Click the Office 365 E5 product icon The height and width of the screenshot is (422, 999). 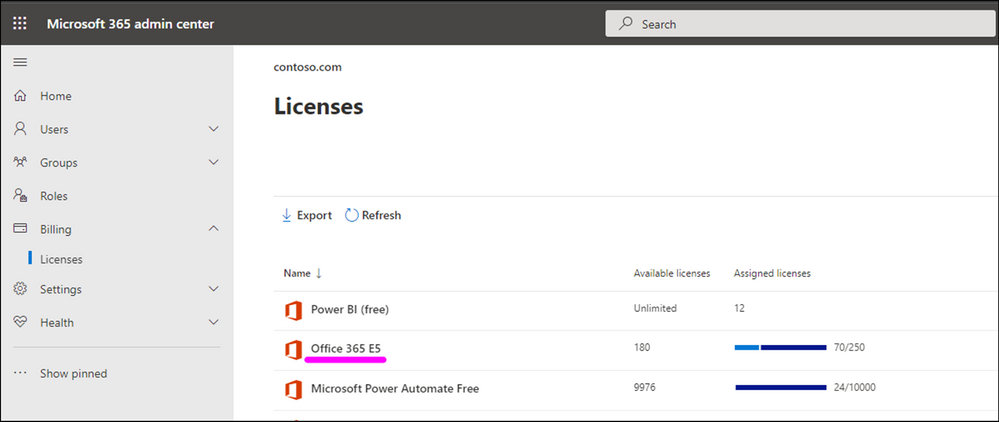(x=293, y=350)
